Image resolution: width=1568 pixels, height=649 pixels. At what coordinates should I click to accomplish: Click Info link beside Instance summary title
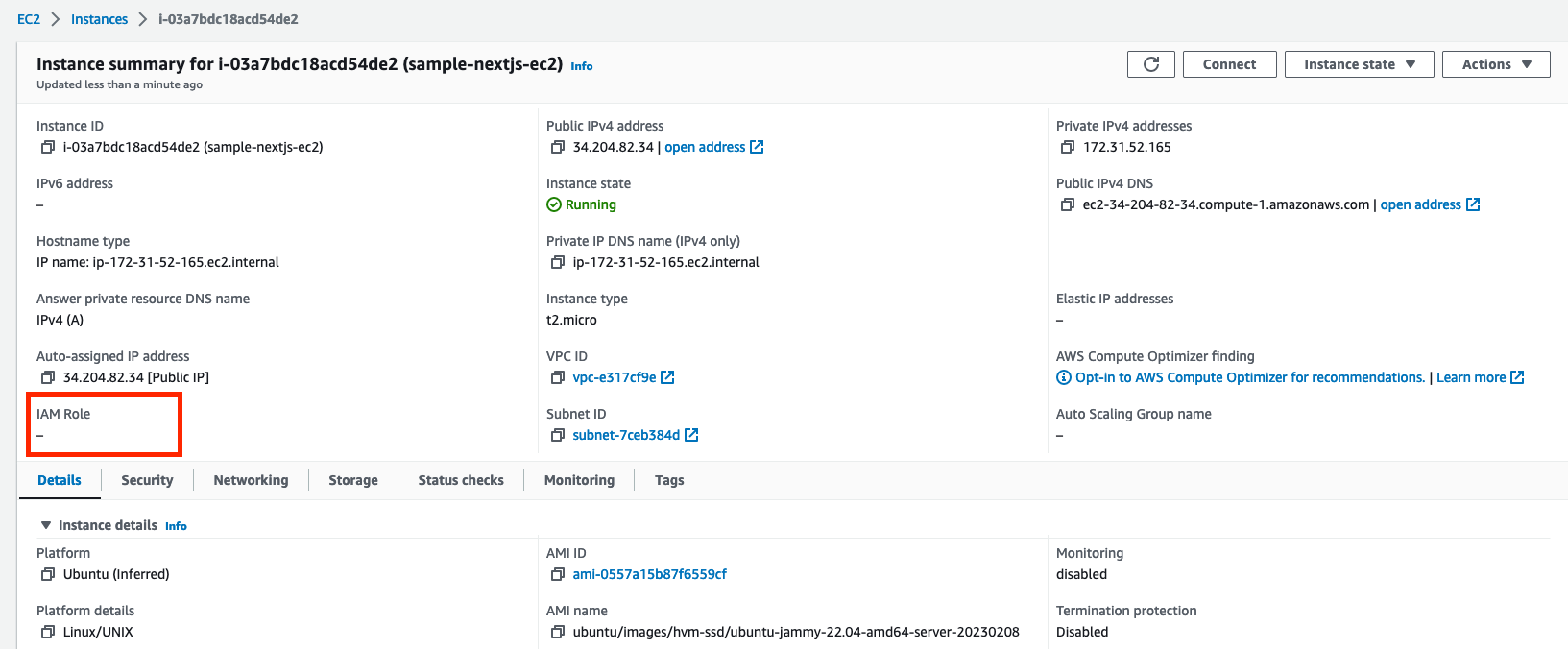click(x=582, y=66)
